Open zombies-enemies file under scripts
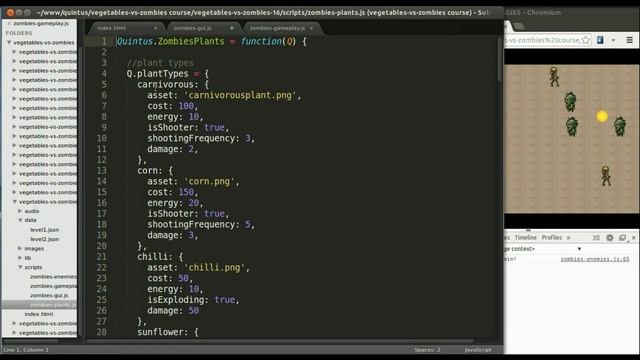This screenshot has height=360, width=640. pyautogui.click(x=53, y=277)
